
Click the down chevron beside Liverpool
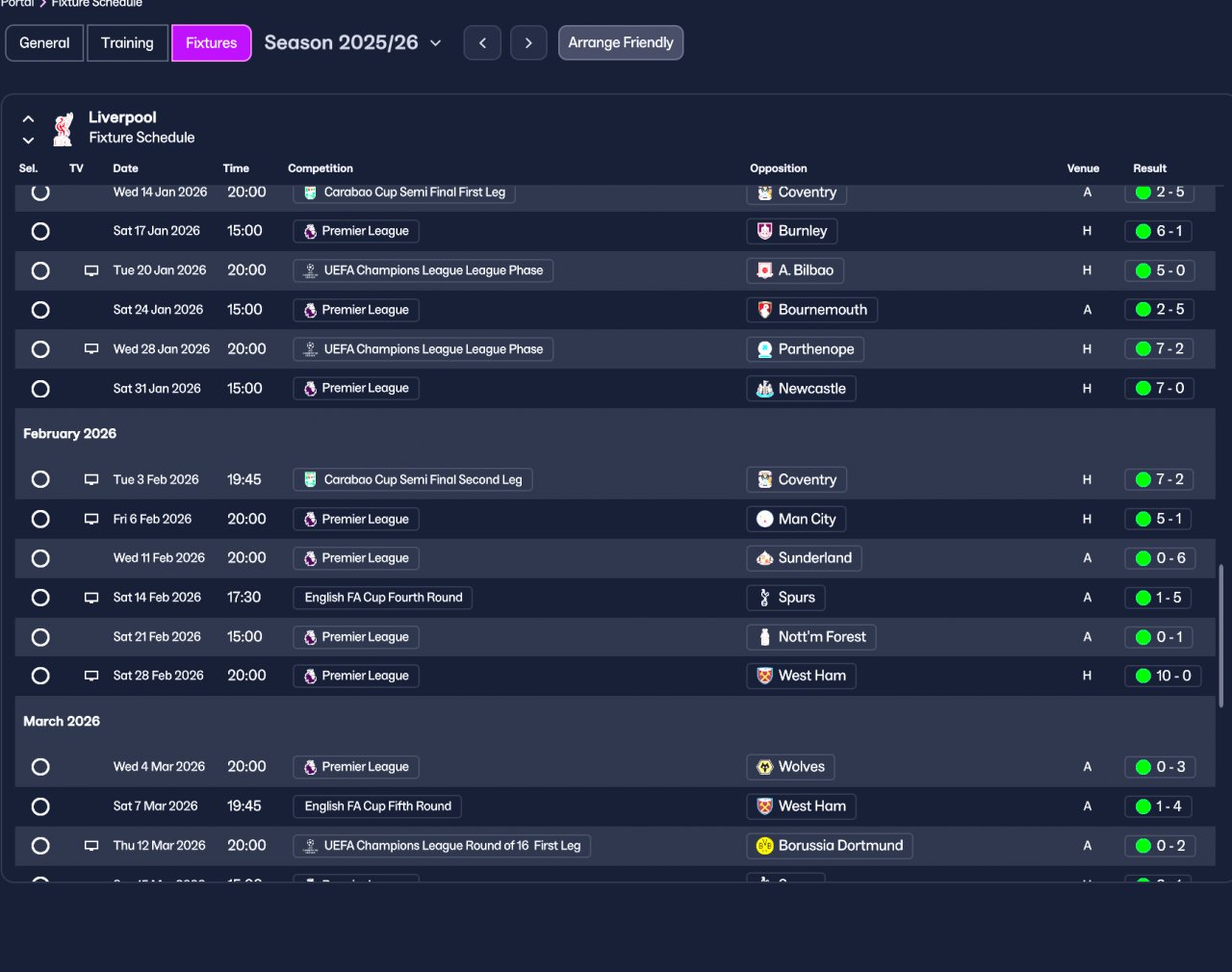[28, 141]
